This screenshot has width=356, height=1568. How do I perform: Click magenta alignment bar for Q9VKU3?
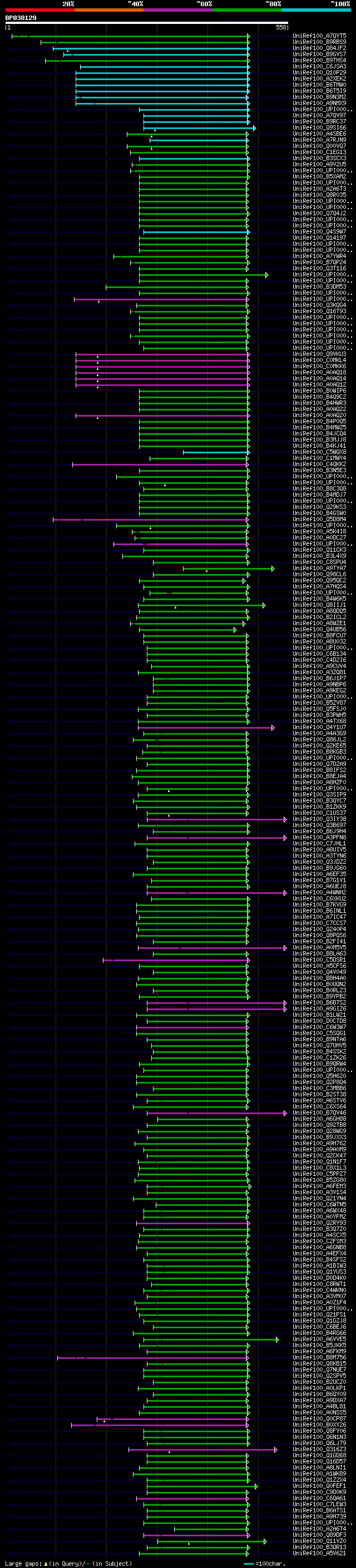162,354
